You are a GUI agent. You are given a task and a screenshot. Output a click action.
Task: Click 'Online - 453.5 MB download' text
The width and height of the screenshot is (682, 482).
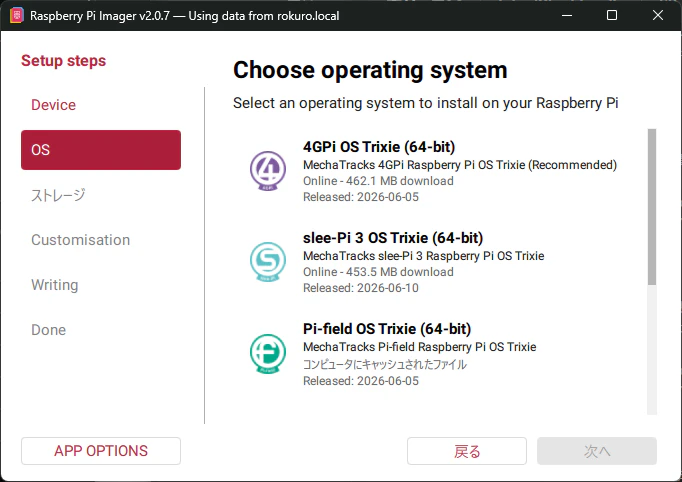pos(378,272)
